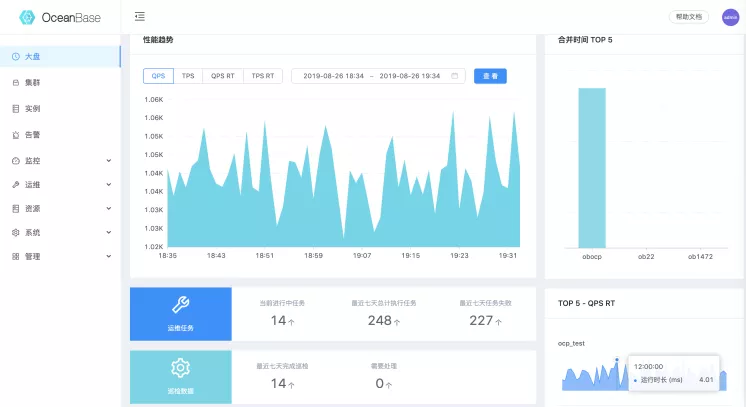Click the calendar icon in the date range
The width and height of the screenshot is (746, 407).
[454, 76]
